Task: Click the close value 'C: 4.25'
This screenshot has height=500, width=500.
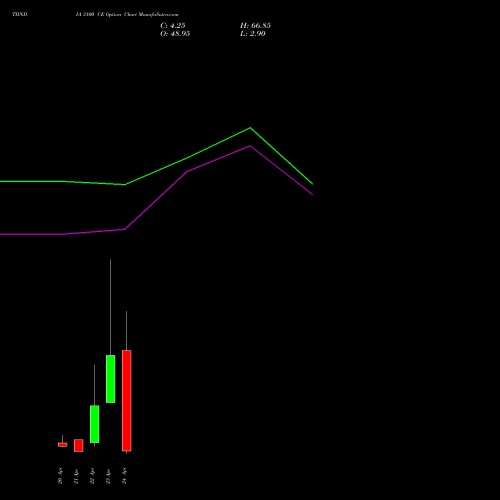Action: coord(173,26)
